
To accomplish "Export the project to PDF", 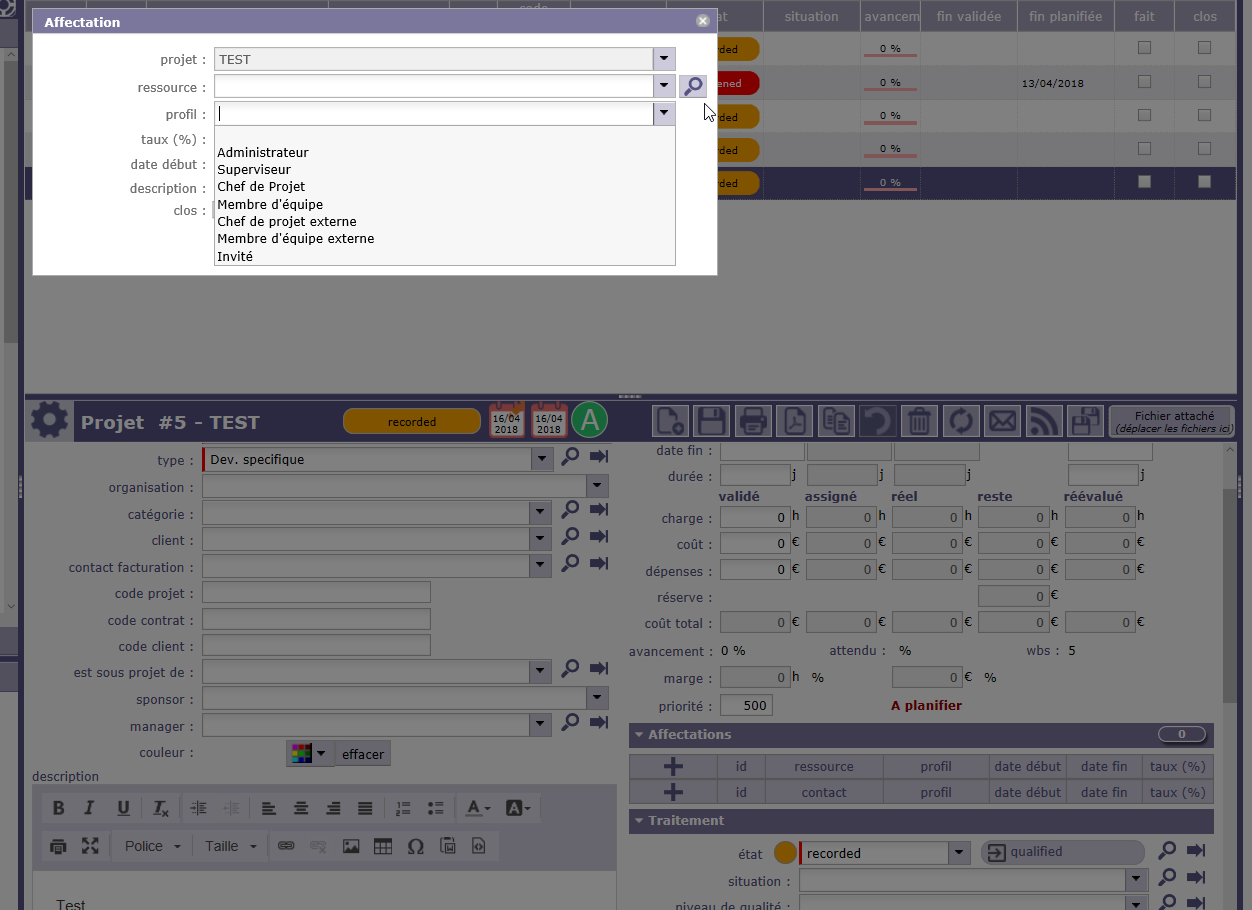I will 795,421.
